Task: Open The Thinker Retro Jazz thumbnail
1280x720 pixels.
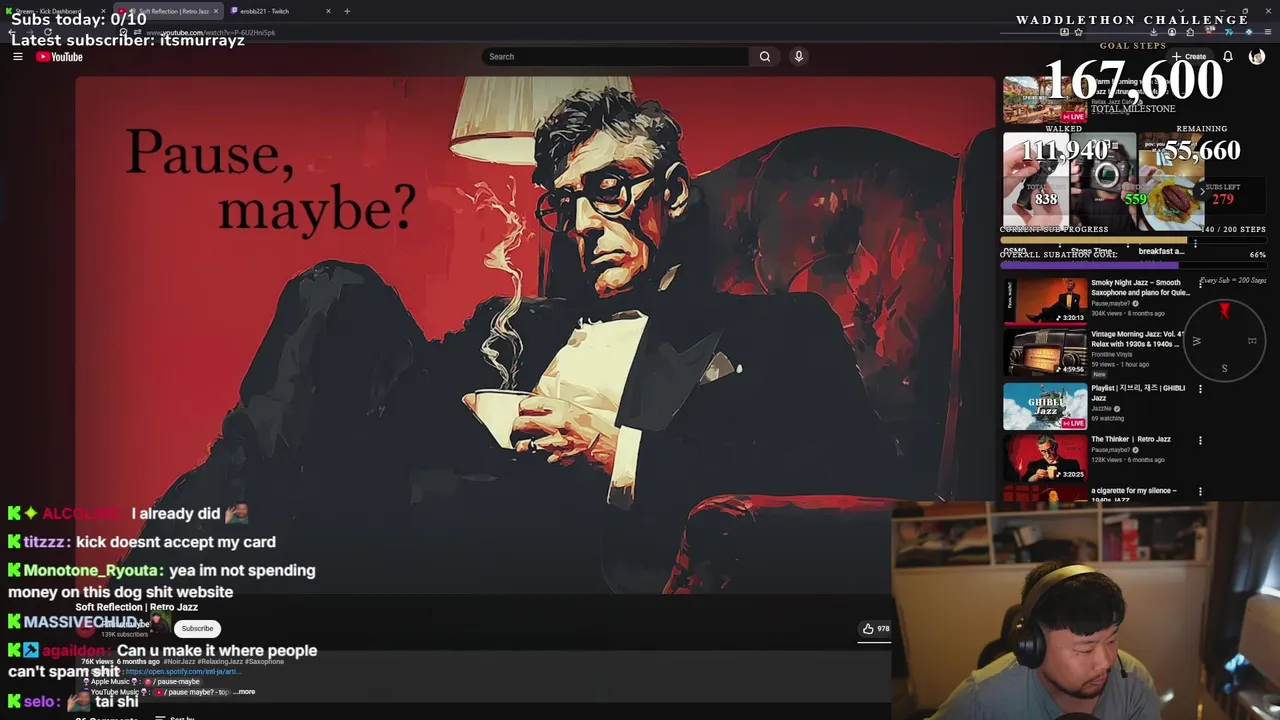Action: tap(1044, 457)
